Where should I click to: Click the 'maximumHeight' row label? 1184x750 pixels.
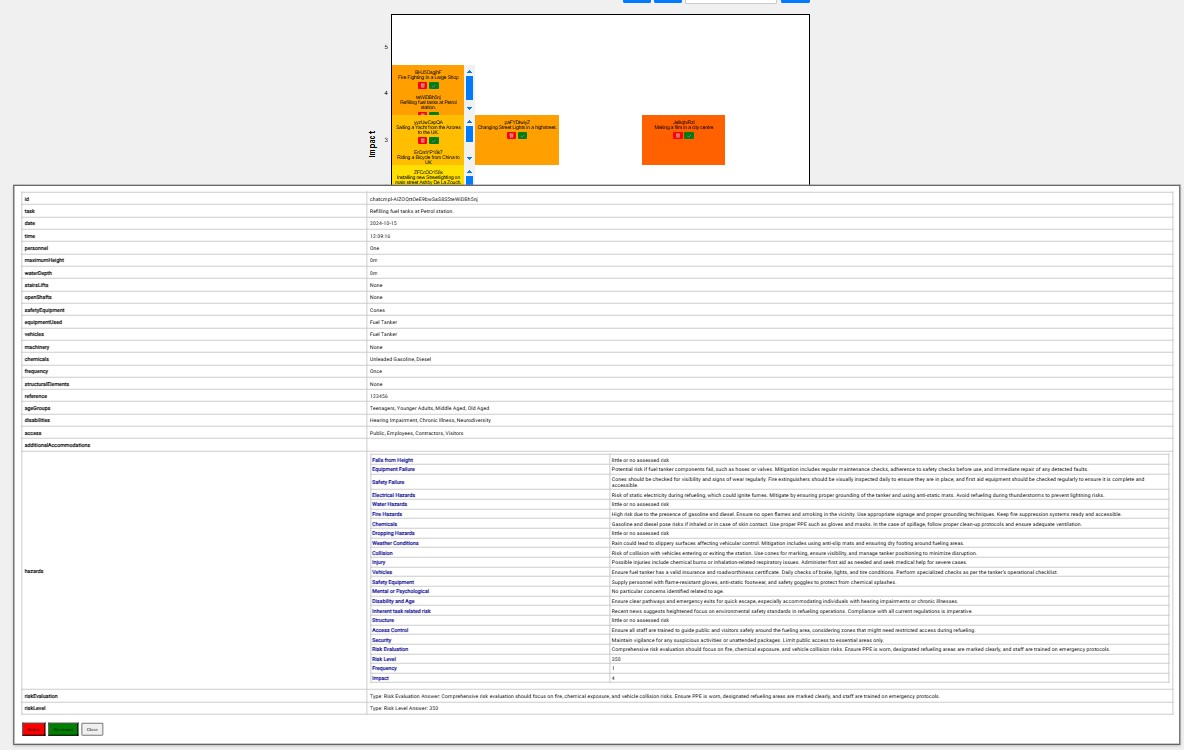click(x=44, y=261)
